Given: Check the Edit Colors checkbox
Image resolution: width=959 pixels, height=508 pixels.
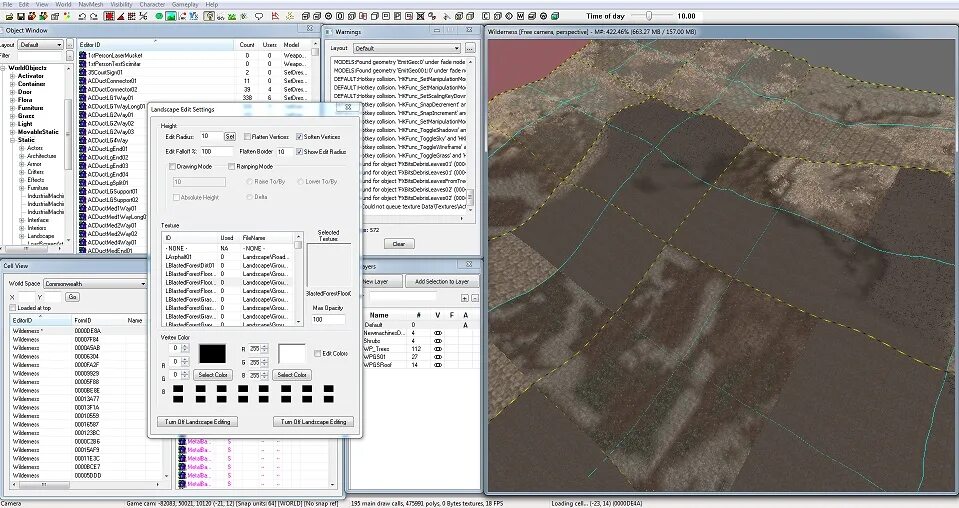Looking at the screenshot, I should (317, 353).
